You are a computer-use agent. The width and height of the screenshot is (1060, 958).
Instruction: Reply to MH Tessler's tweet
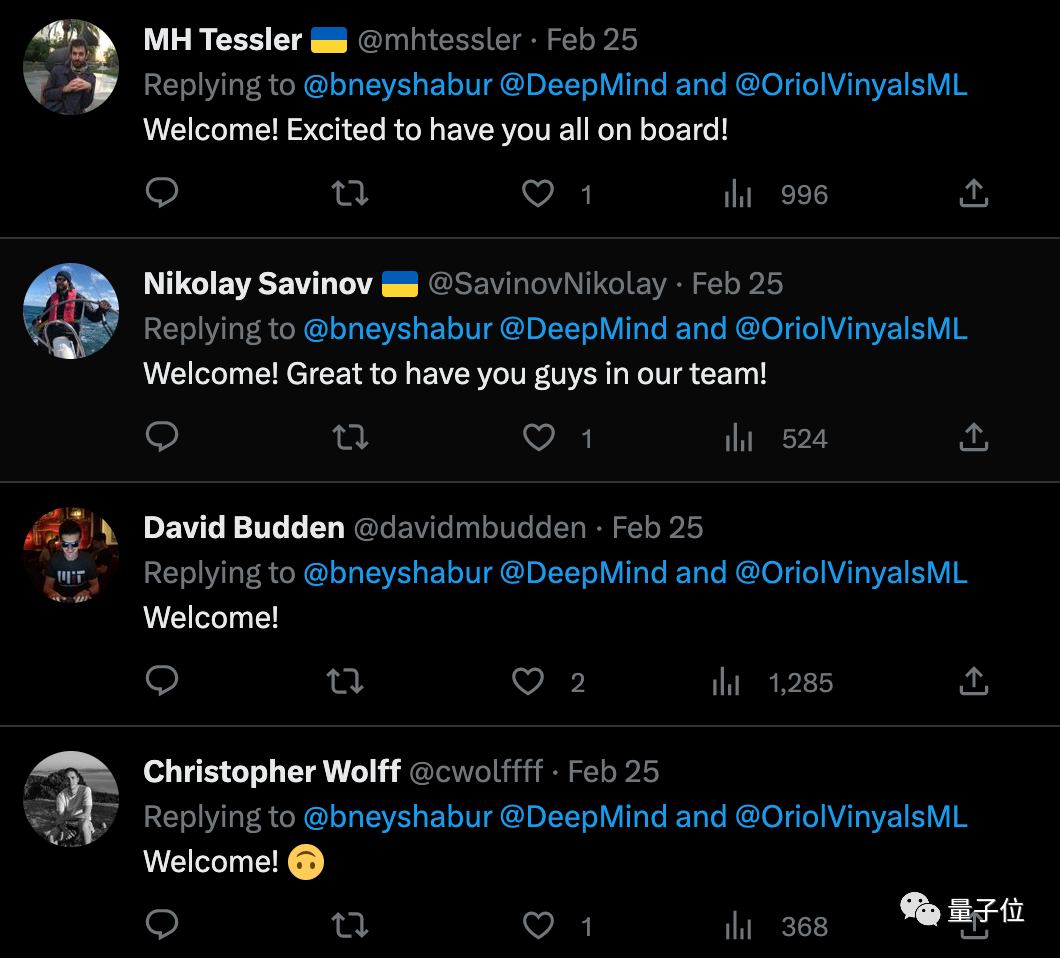point(162,193)
